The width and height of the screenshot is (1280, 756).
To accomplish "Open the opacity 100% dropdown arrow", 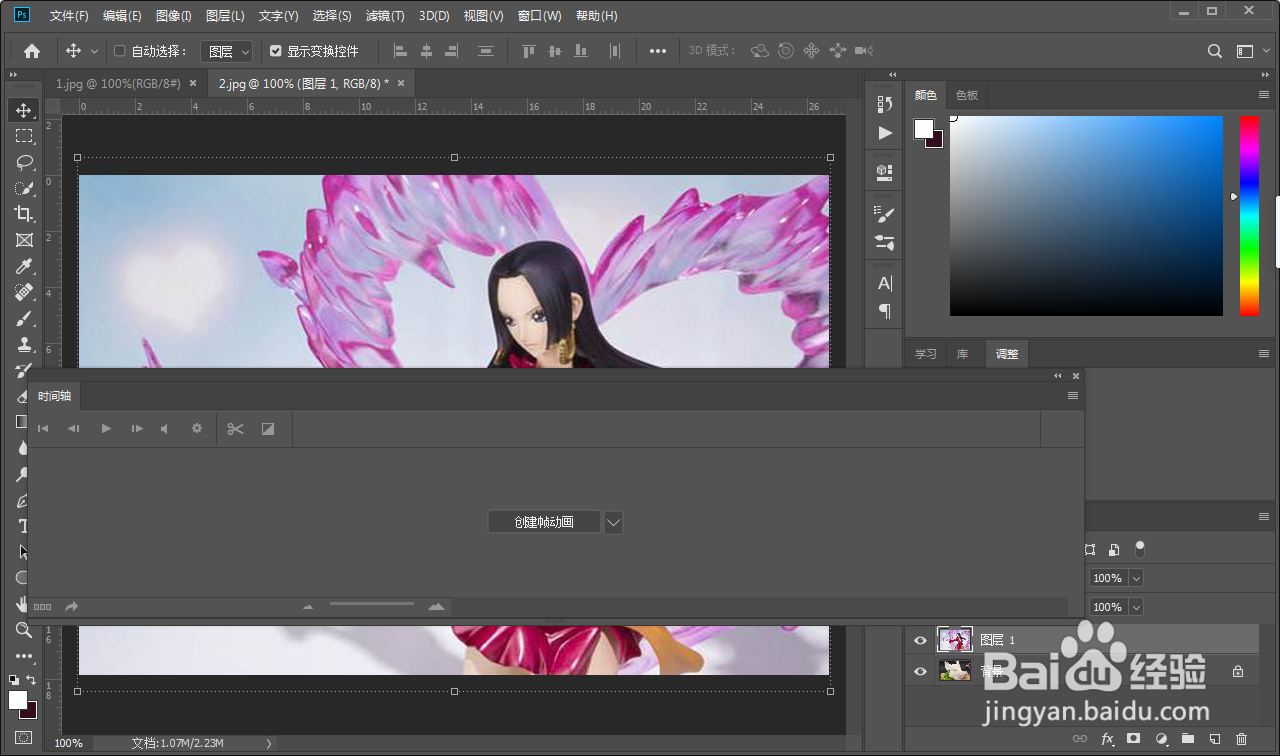I will point(1136,578).
